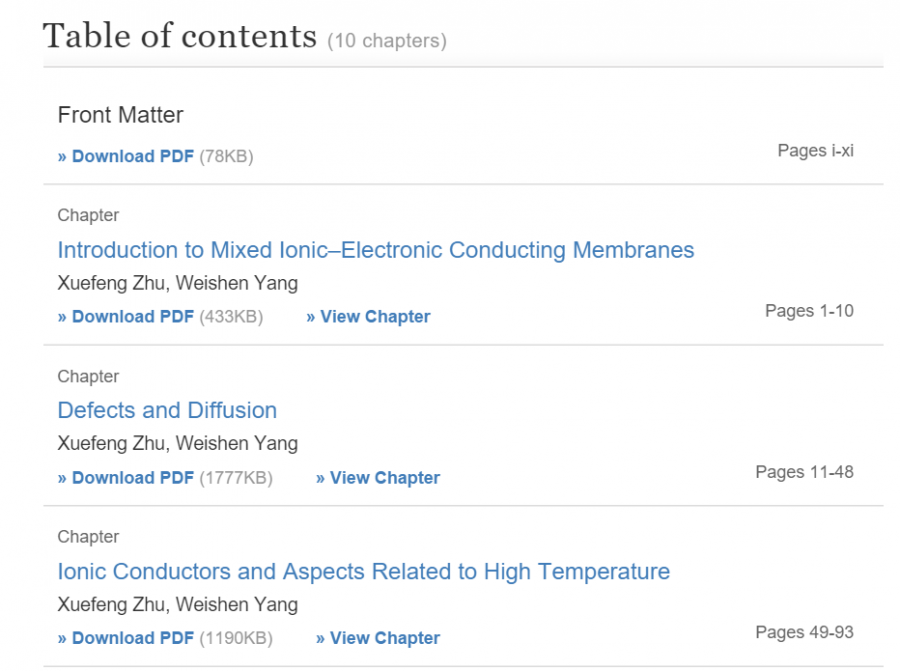Download the 1777KB Defects and Diffusion PDF
This screenshot has height=671, width=900.
click(126, 478)
